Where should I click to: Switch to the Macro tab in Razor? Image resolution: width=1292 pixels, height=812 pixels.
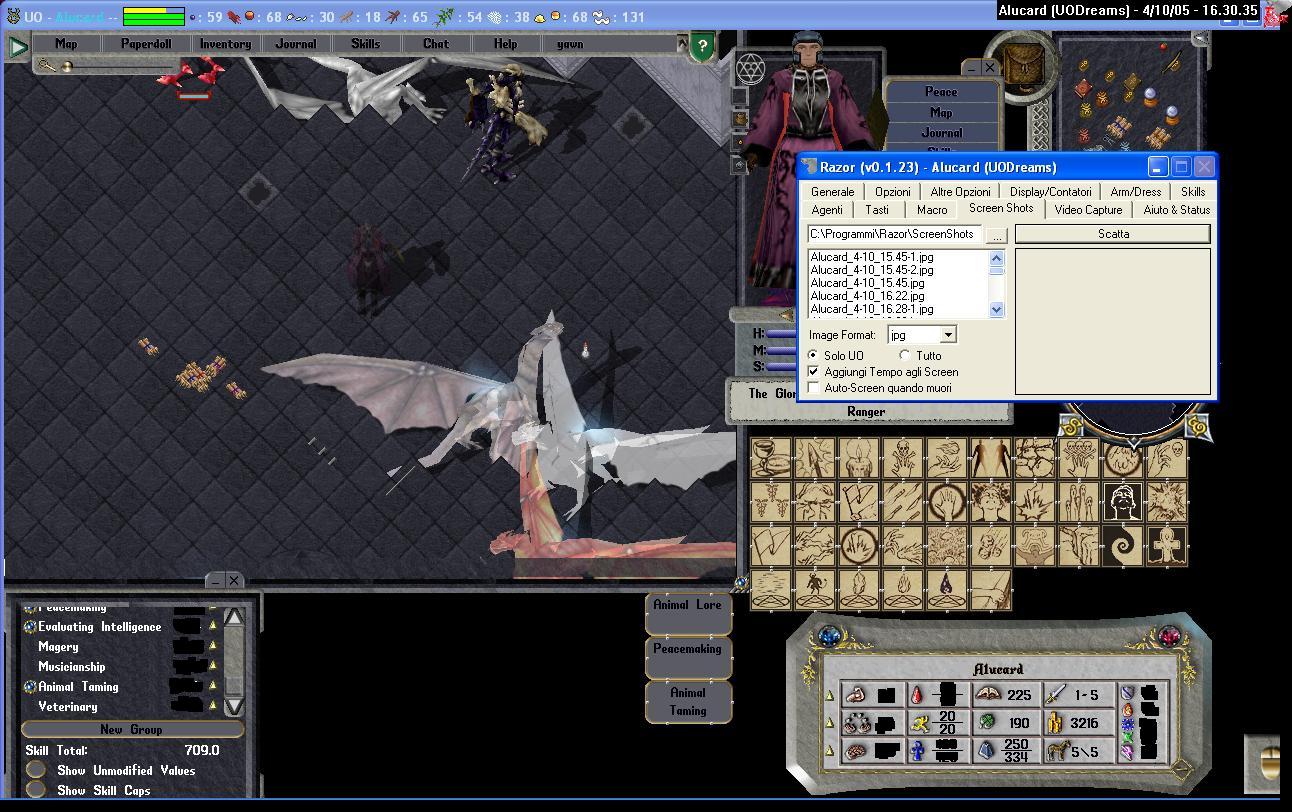click(x=931, y=210)
